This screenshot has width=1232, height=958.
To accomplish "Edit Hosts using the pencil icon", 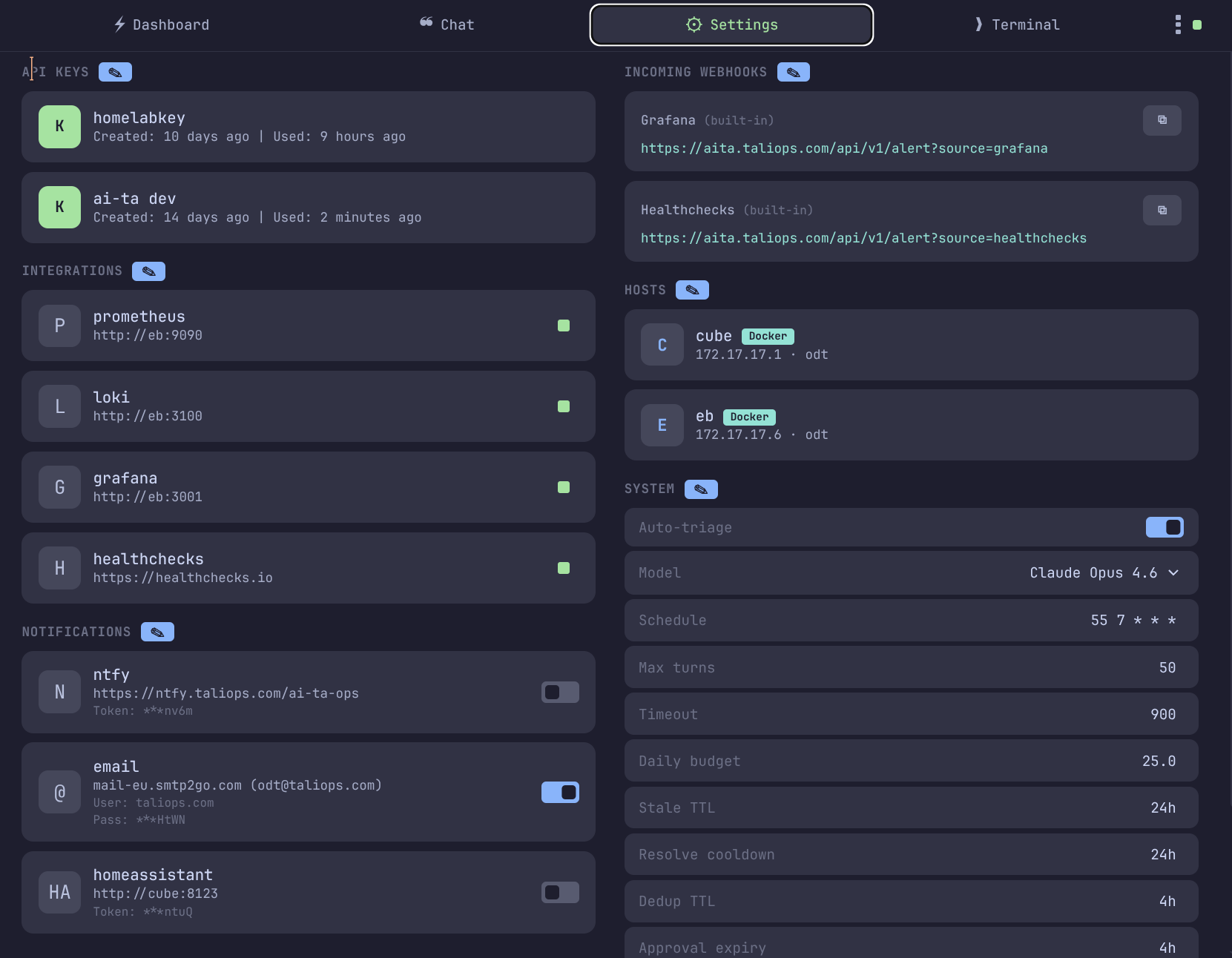I will pyautogui.click(x=692, y=290).
